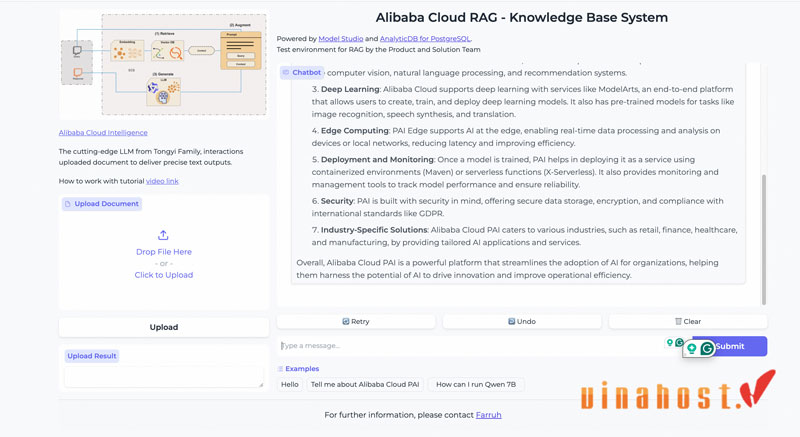Click the Chatbot label icon
The image size is (800, 437).
point(286,72)
